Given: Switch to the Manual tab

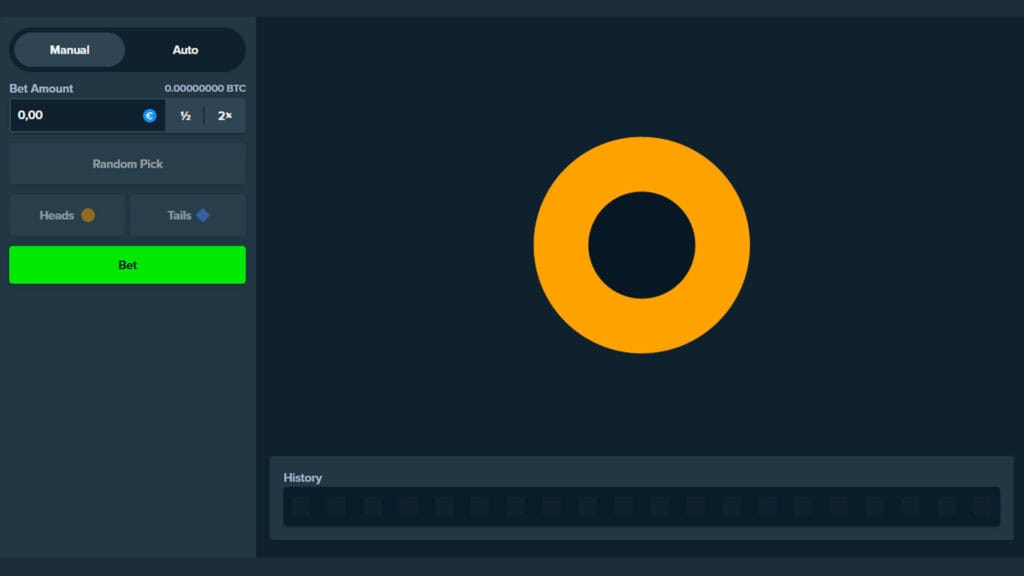Looking at the screenshot, I should tap(69, 50).
